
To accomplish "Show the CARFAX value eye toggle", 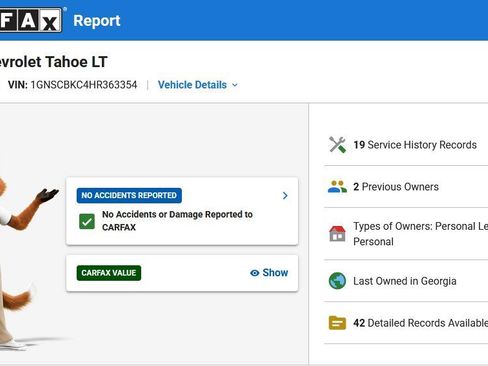I will coord(269,273).
